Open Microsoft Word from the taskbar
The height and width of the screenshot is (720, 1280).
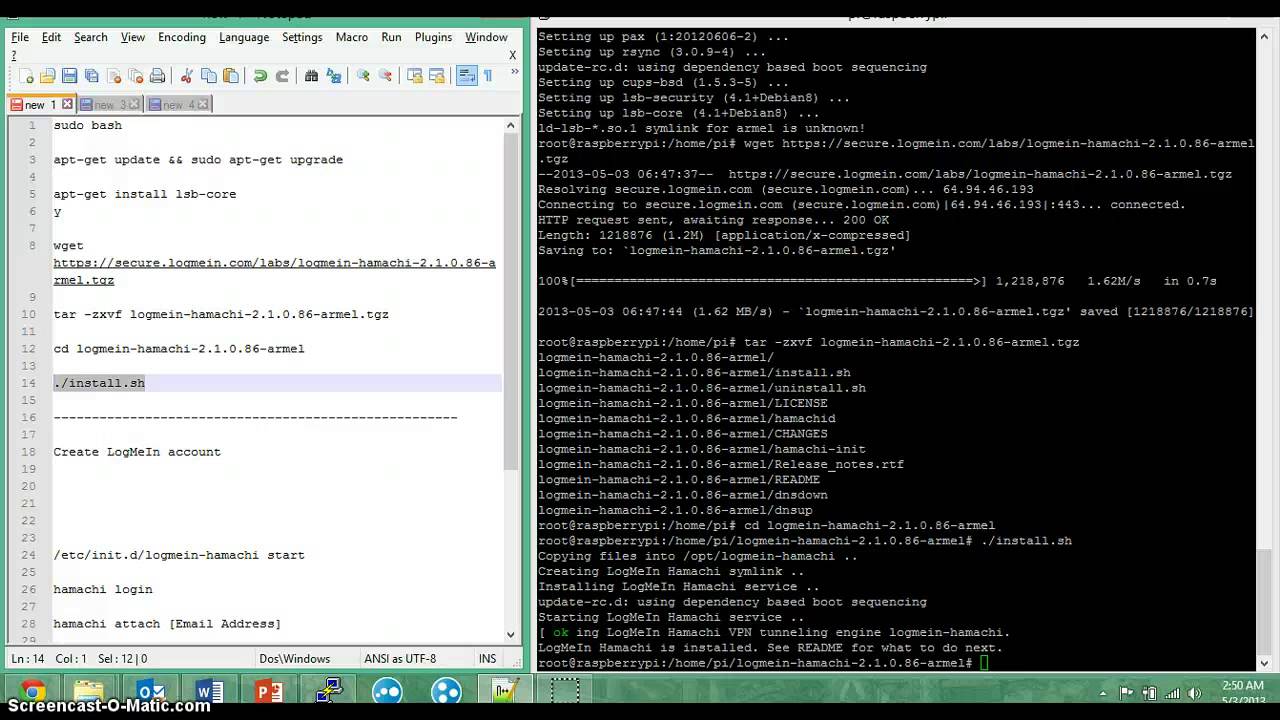(x=209, y=692)
